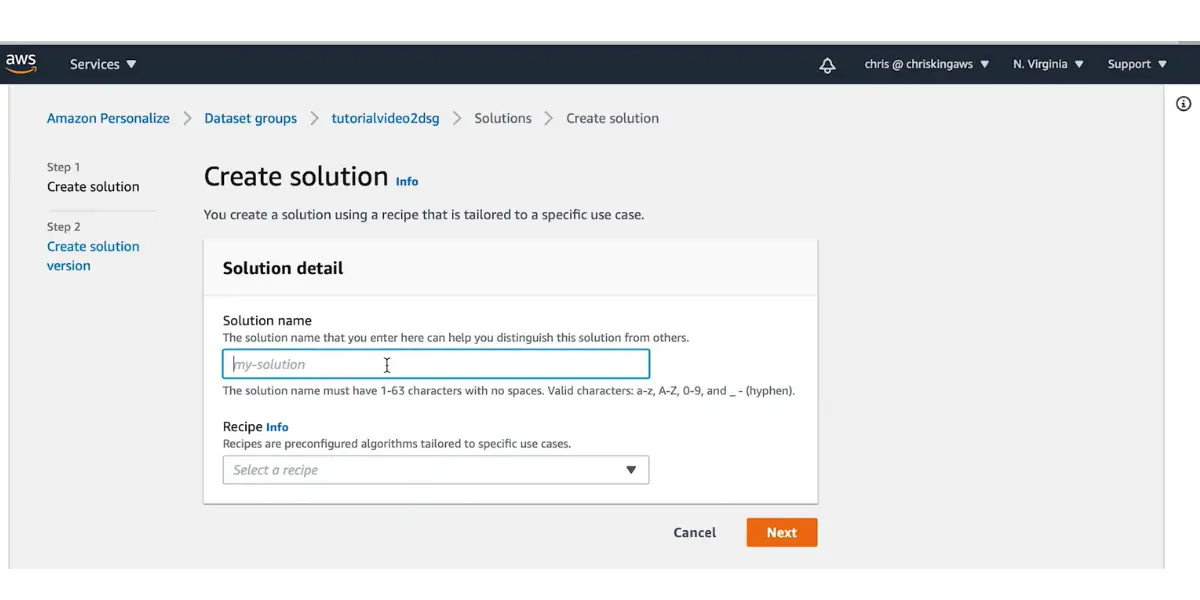Open the notifications bell icon
This screenshot has width=1200, height=600.
[827, 65]
